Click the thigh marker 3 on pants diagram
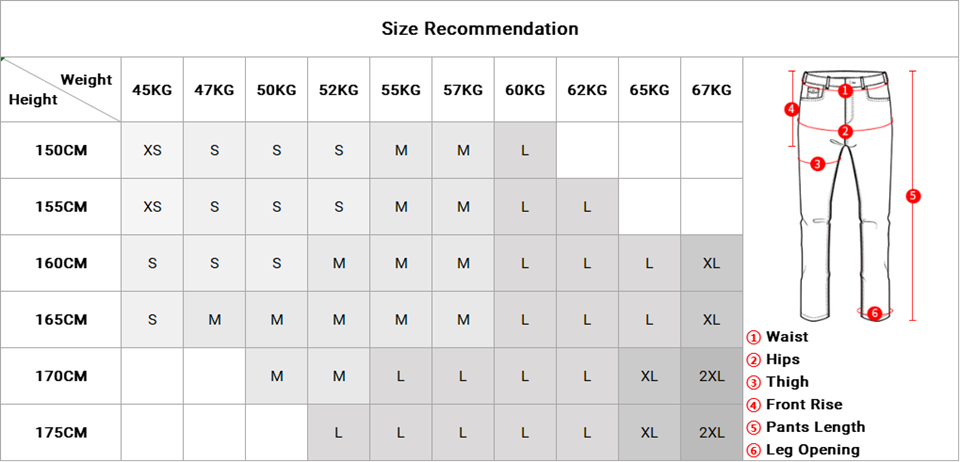This screenshot has height=462, width=960. coord(817,163)
